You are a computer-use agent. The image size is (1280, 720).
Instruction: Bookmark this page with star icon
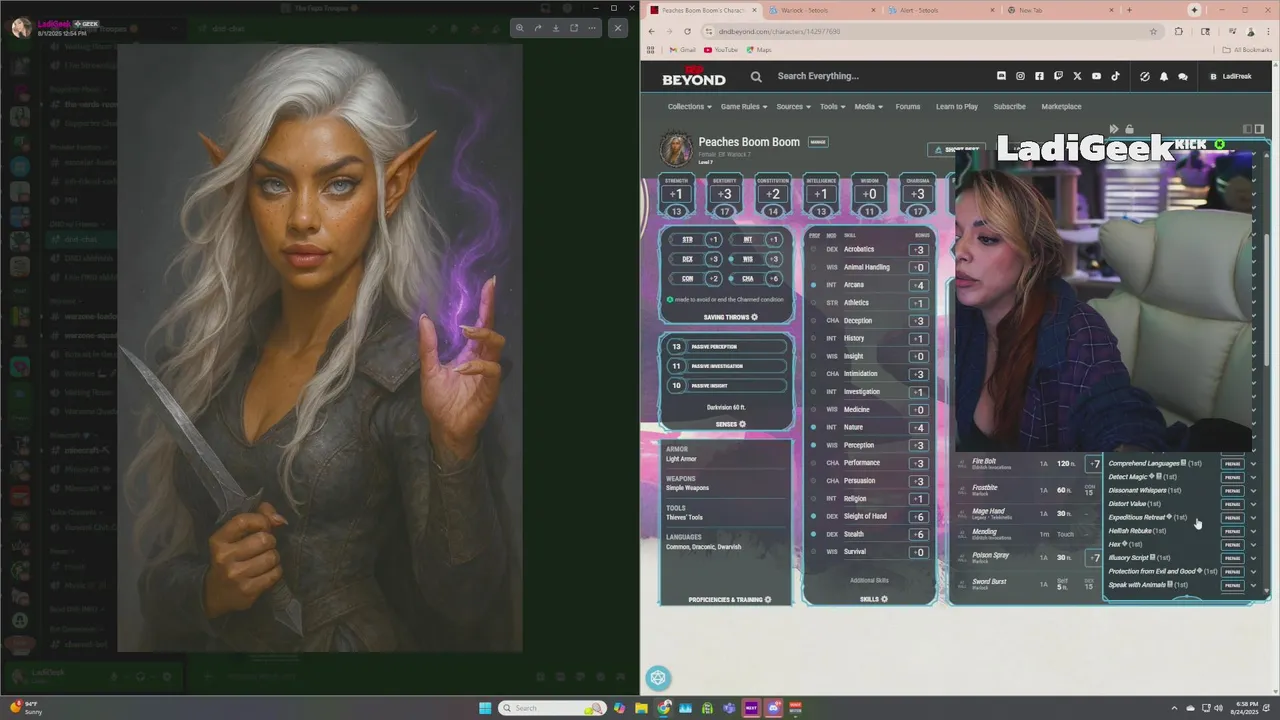[1153, 31]
